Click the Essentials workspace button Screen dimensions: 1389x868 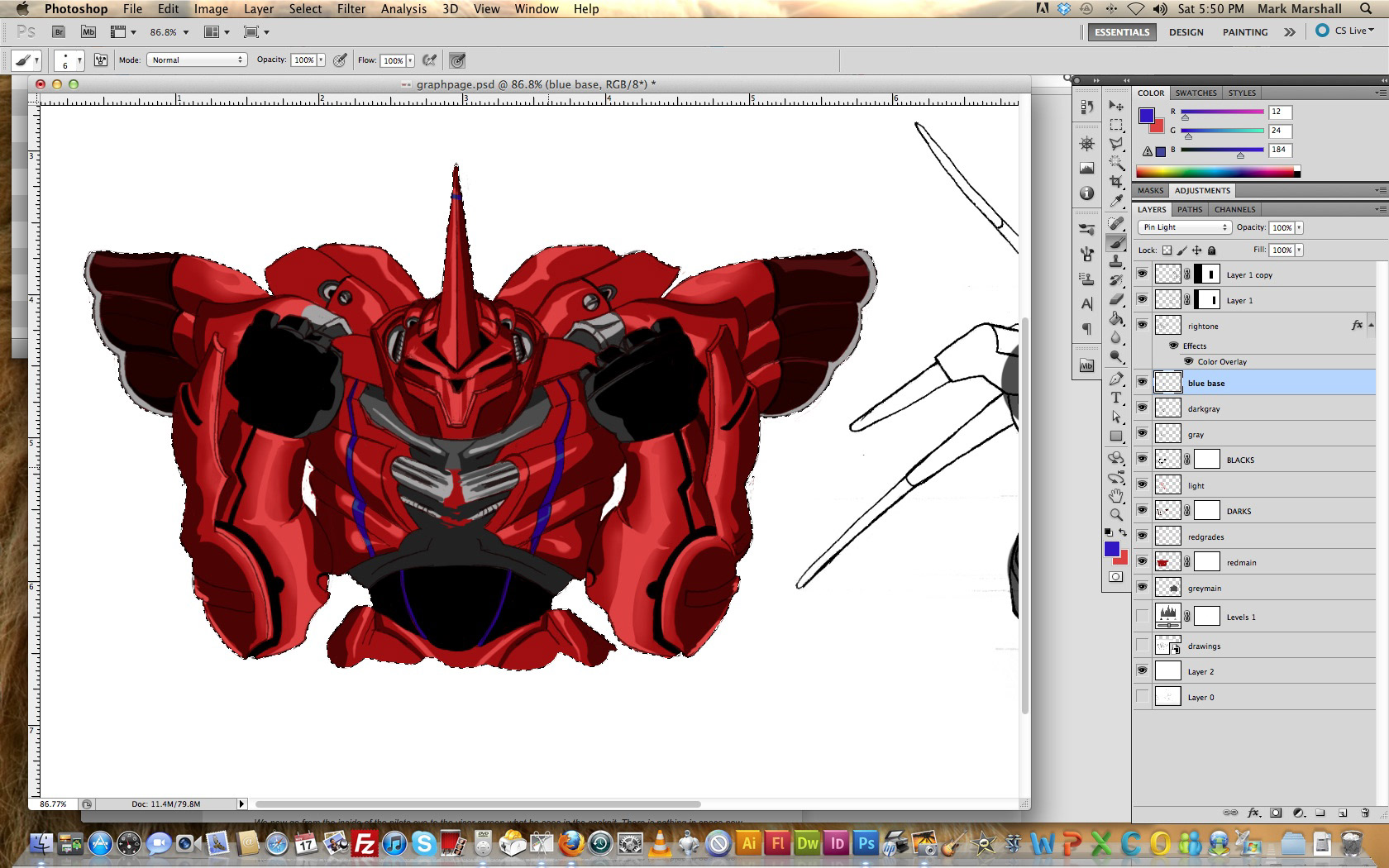(1122, 32)
